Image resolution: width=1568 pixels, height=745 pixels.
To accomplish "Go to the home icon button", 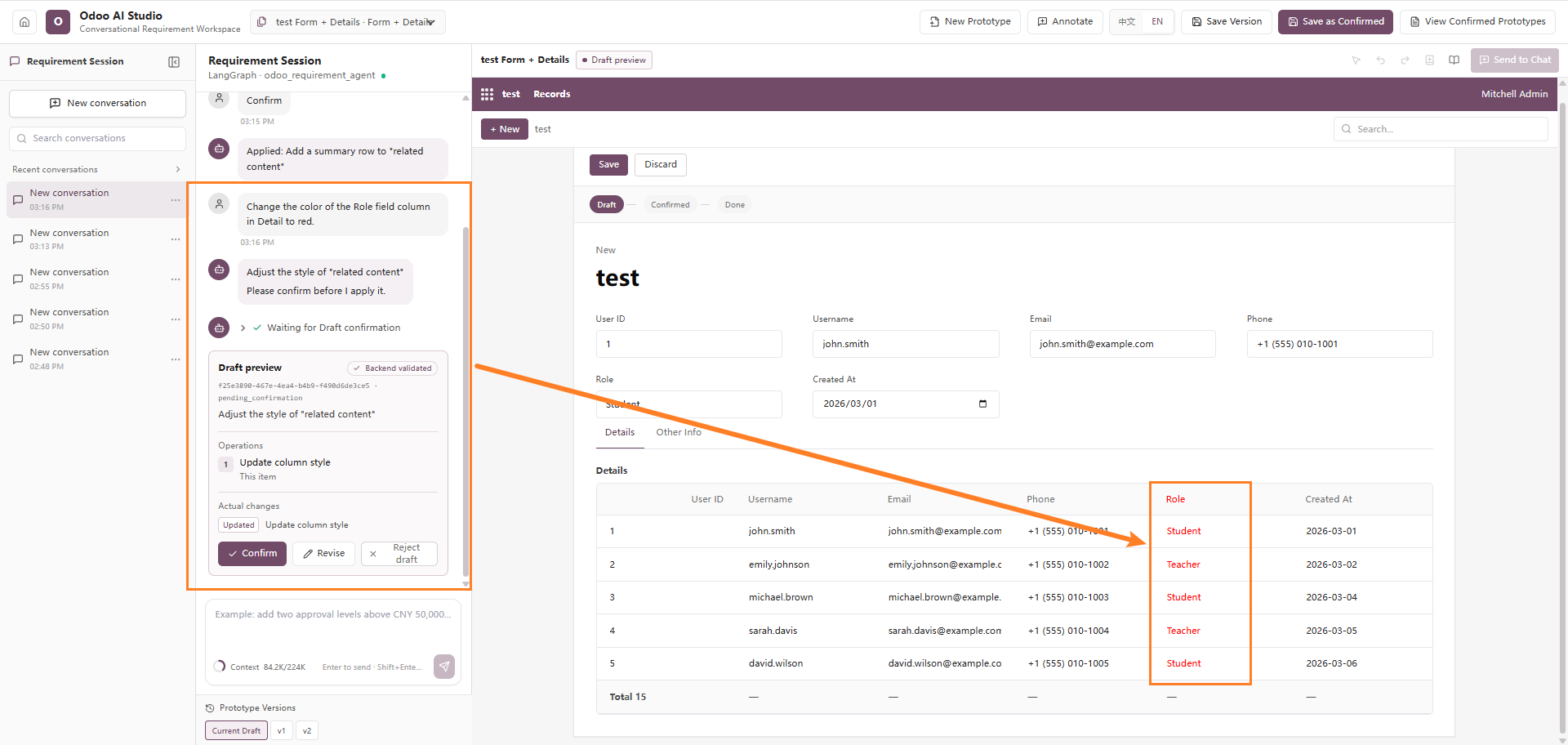I will [x=24, y=22].
